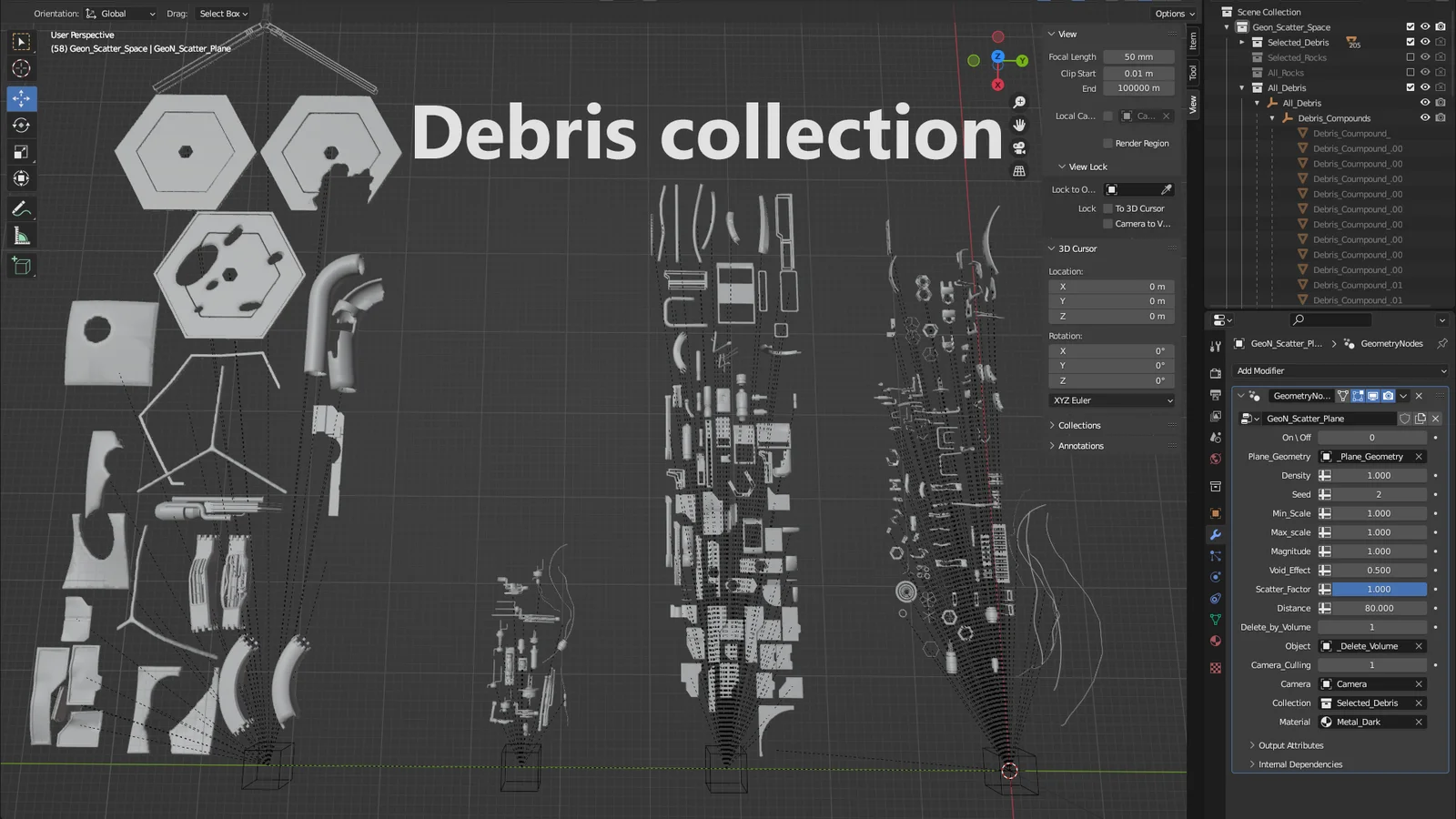Pick the Annotate pencil tool
The height and width of the screenshot is (819, 1456).
pos(21,209)
